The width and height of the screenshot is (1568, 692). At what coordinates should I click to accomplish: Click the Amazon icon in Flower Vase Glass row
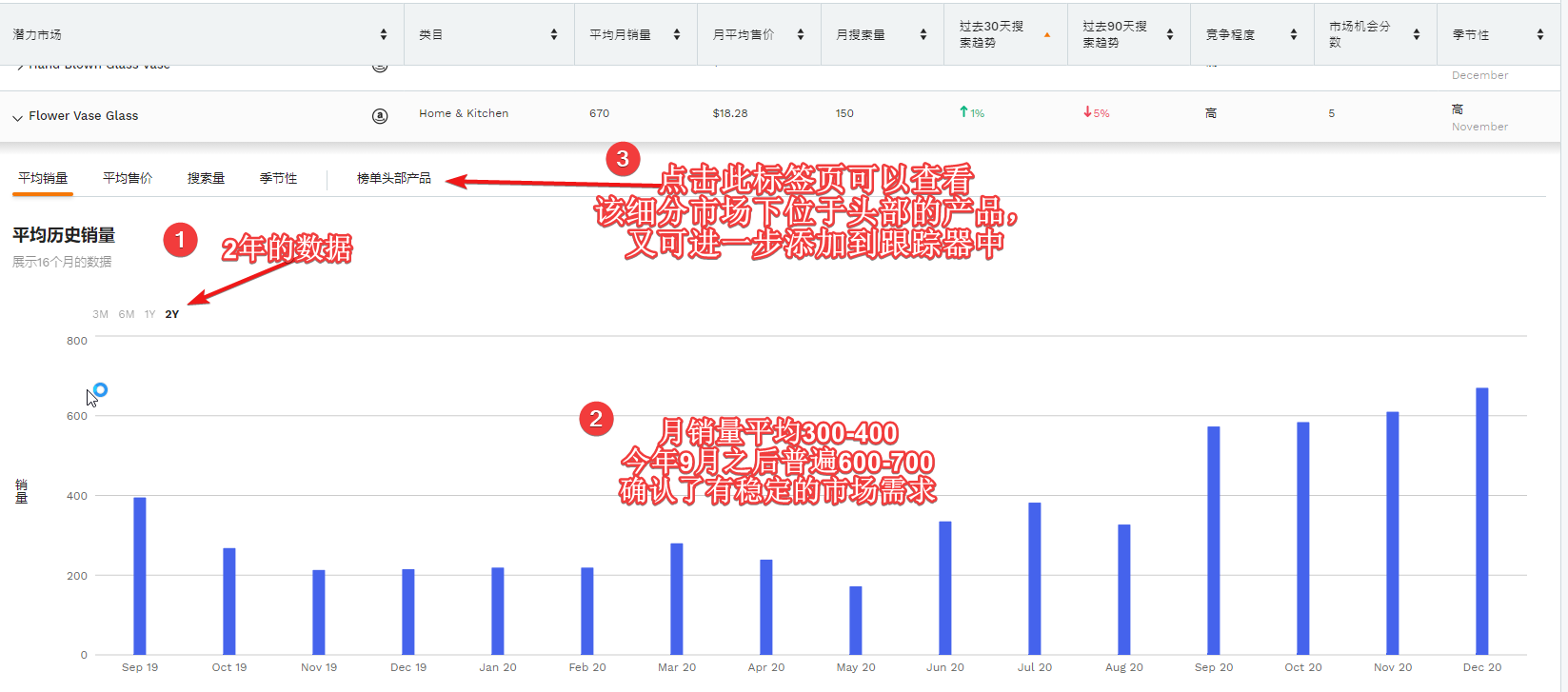point(380,116)
